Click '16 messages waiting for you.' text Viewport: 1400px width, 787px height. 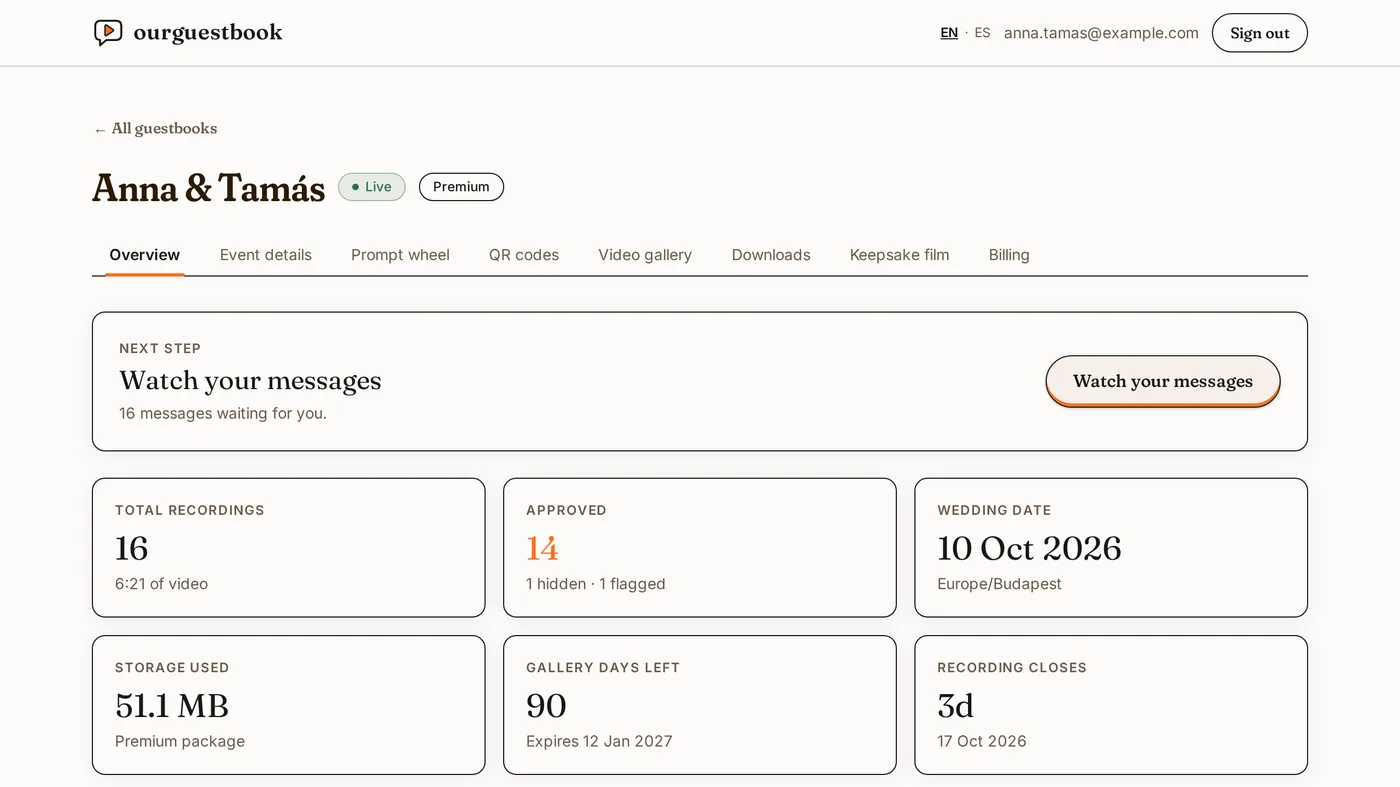click(x=223, y=413)
